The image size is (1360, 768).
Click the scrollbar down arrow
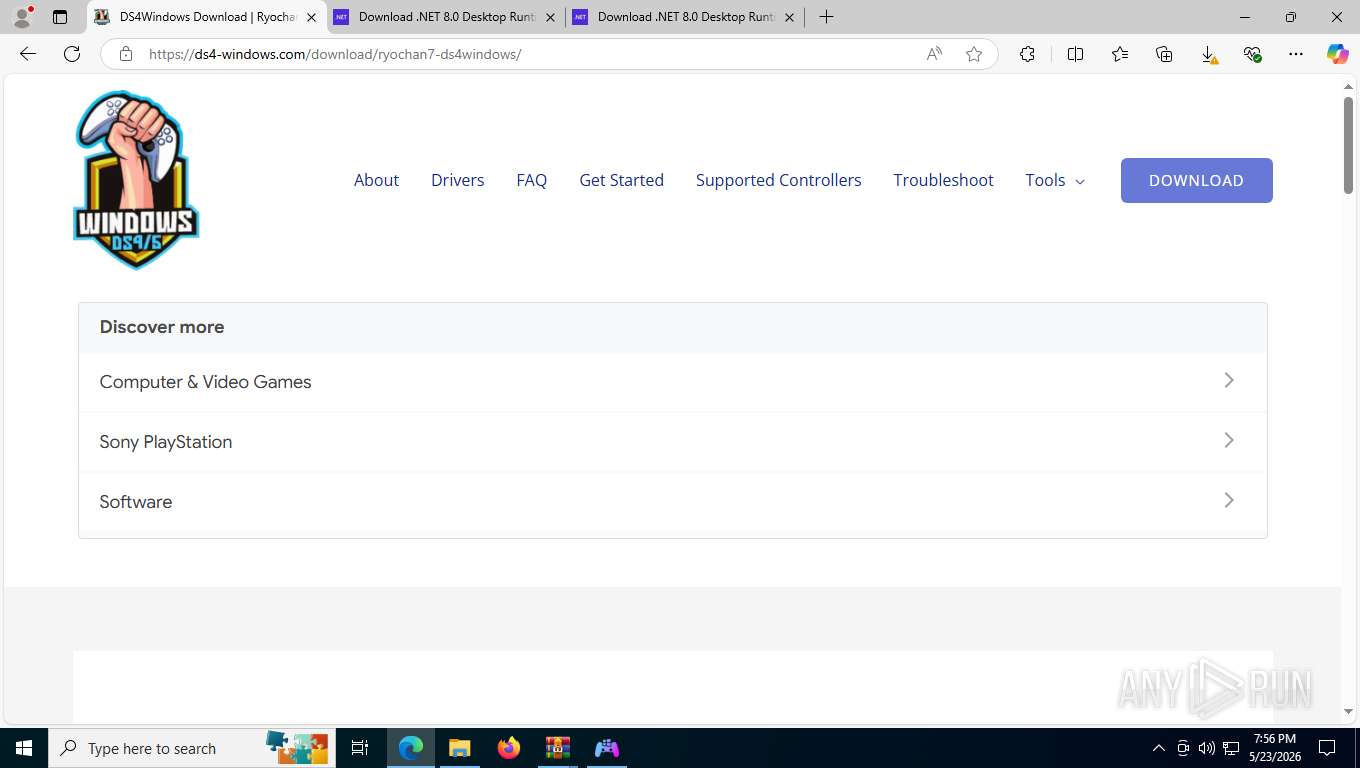tap(1348, 711)
